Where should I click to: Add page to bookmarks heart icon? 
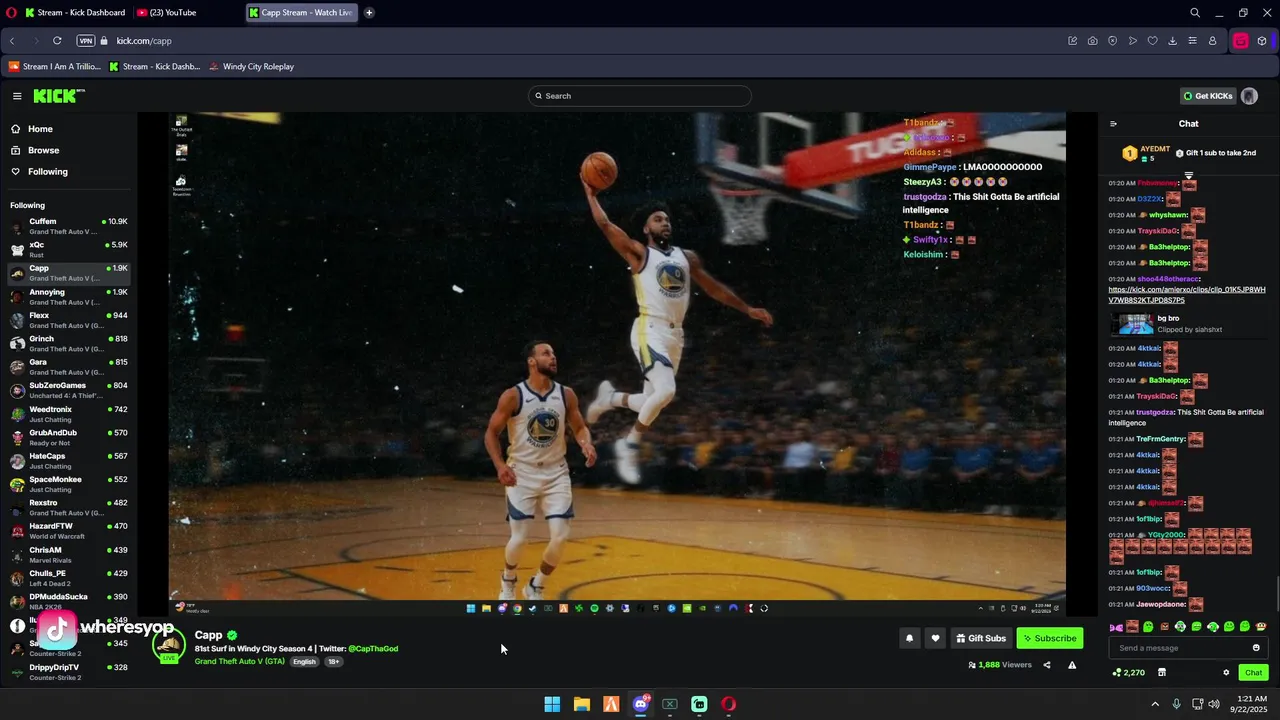(x=1152, y=41)
